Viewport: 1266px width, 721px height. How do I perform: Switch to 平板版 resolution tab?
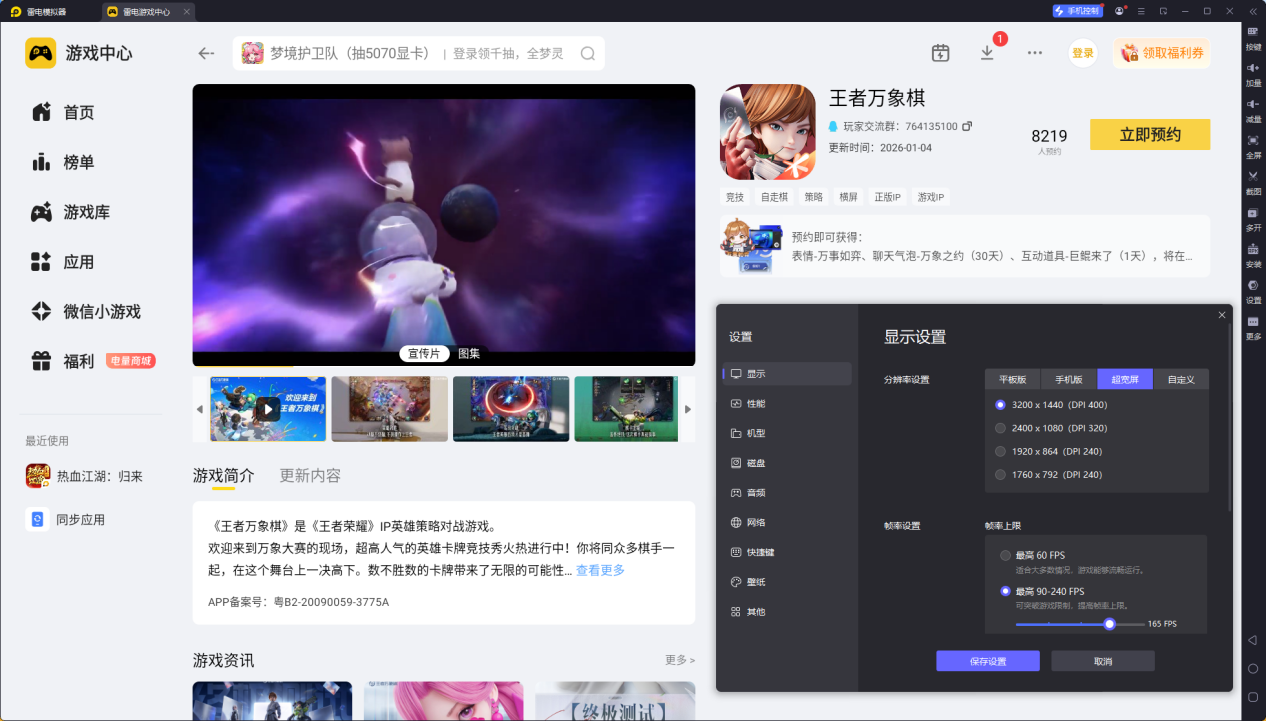(1013, 379)
